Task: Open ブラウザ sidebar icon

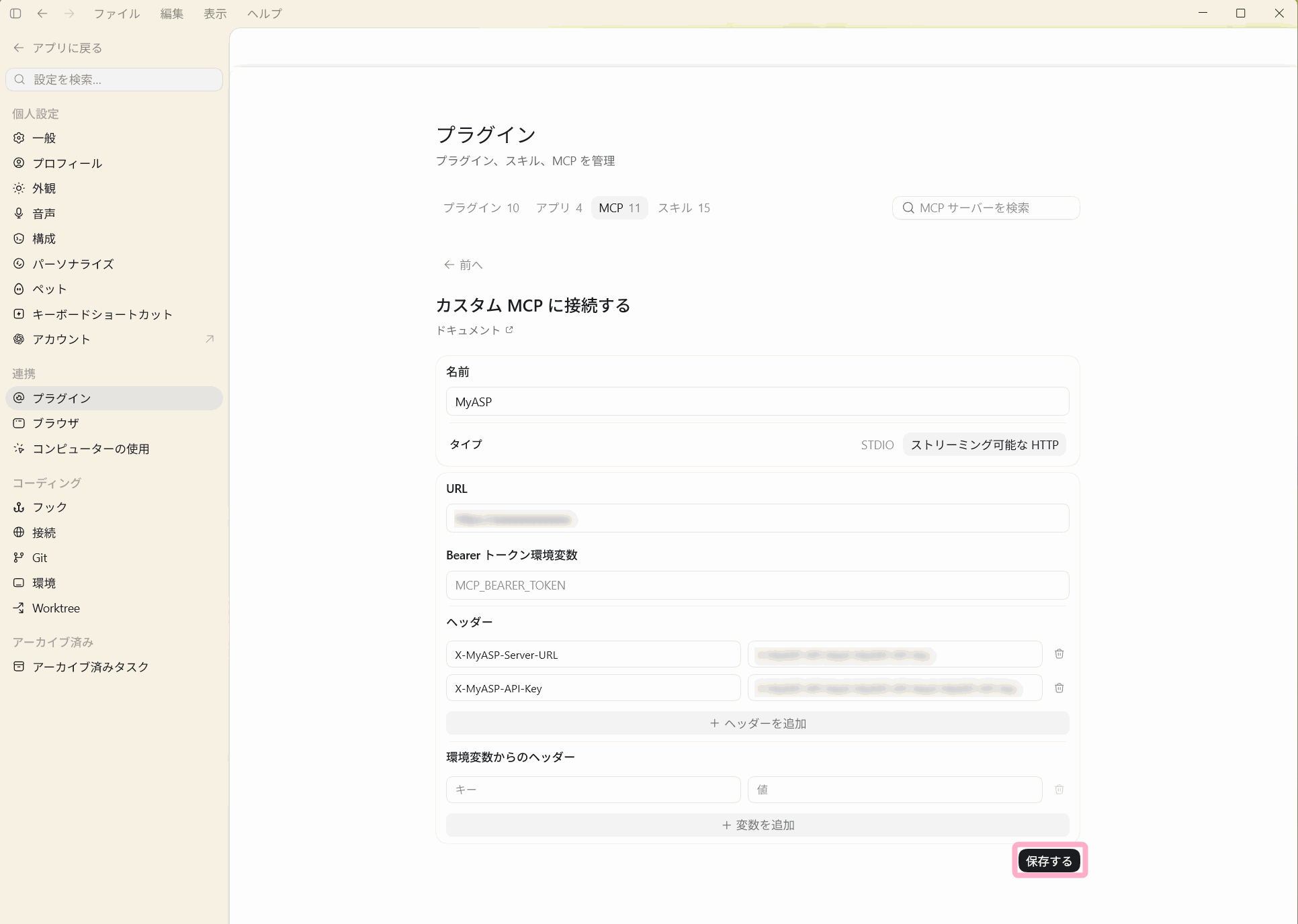Action: pyautogui.click(x=19, y=423)
